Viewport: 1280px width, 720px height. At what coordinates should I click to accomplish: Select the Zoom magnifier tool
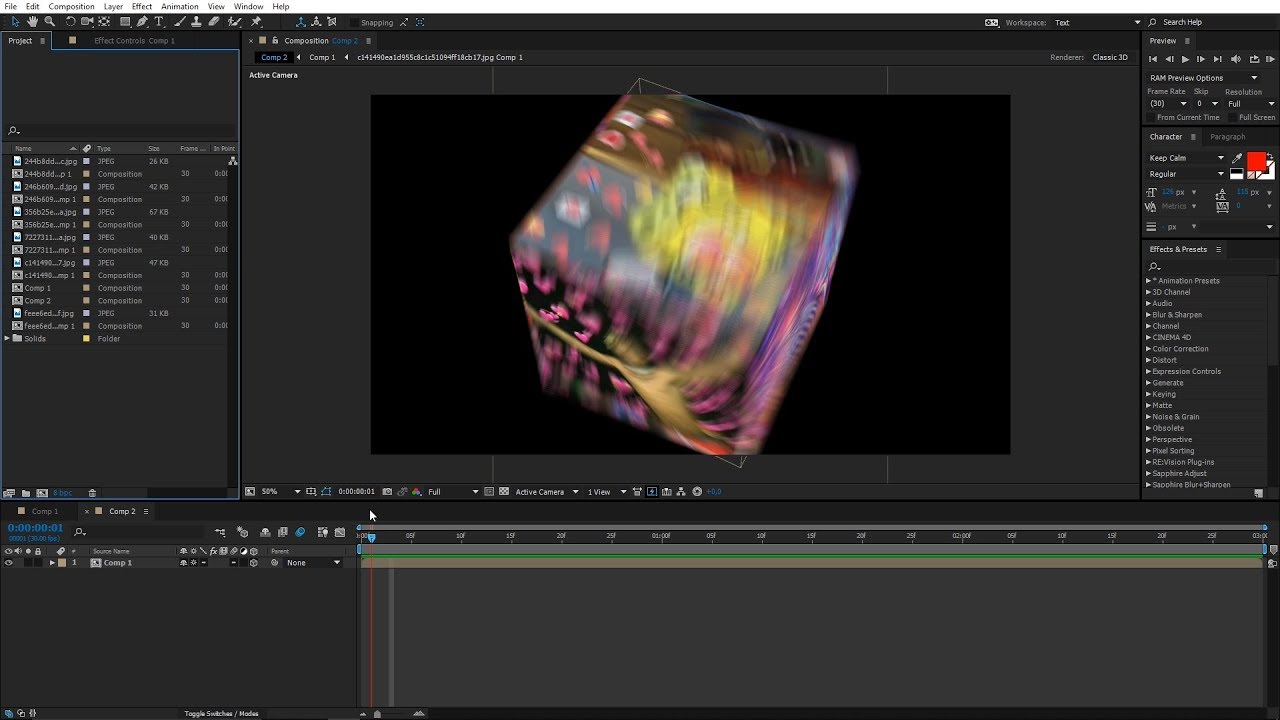pyautogui.click(x=49, y=21)
